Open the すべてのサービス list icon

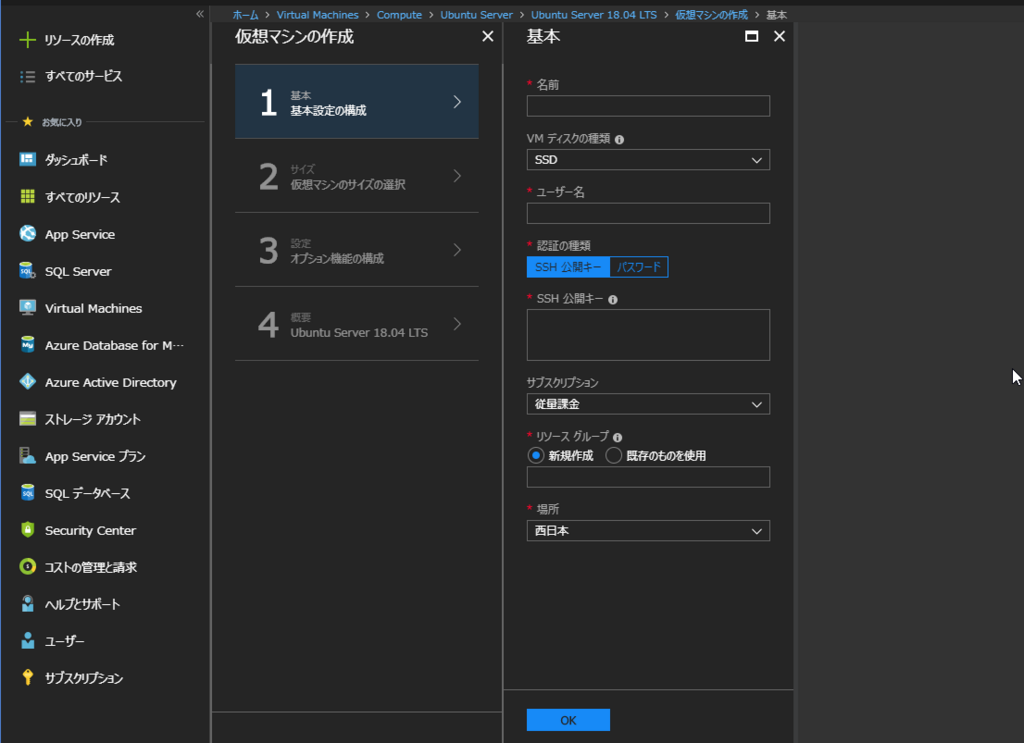pyautogui.click(x=27, y=76)
